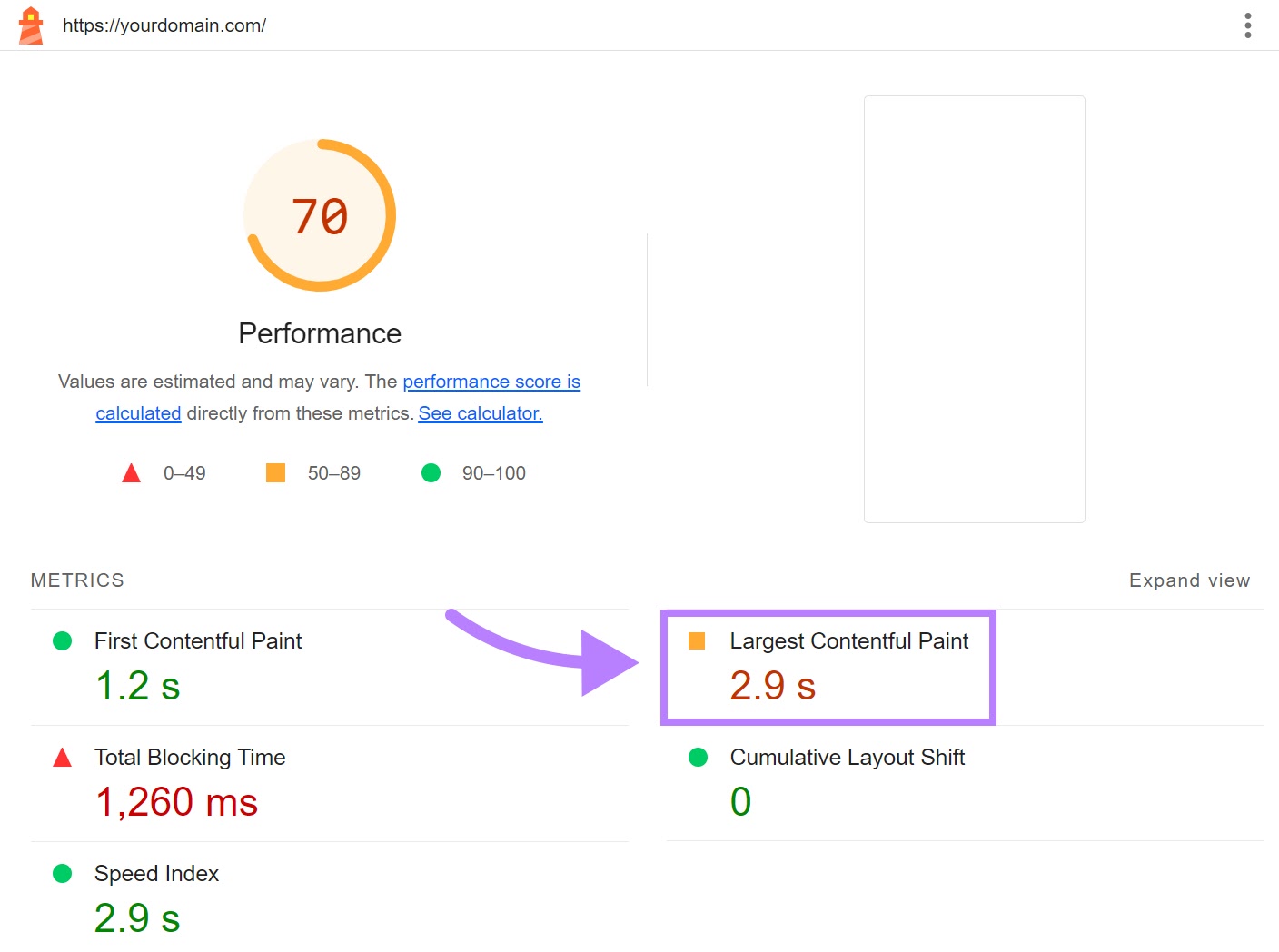The image size is (1279, 952).
Task: Click the red triangle beside Total Blocking Time
Action: [62, 757]
